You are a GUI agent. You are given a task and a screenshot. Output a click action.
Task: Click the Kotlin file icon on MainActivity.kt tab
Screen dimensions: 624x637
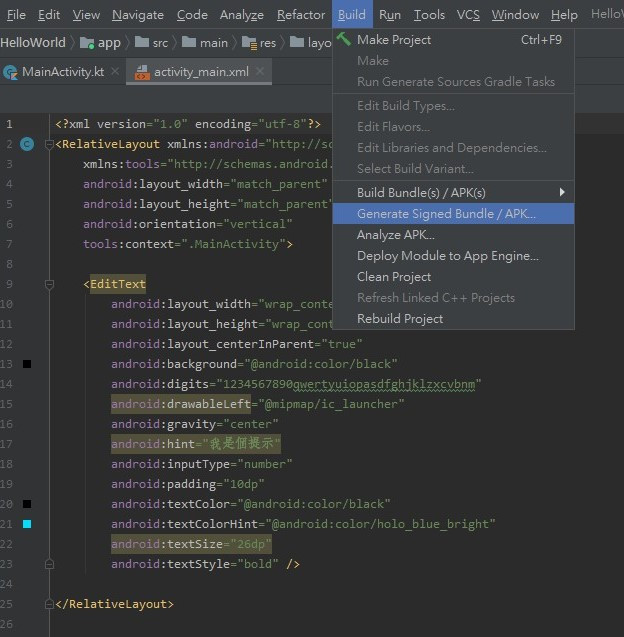click(x=11, y=73)
